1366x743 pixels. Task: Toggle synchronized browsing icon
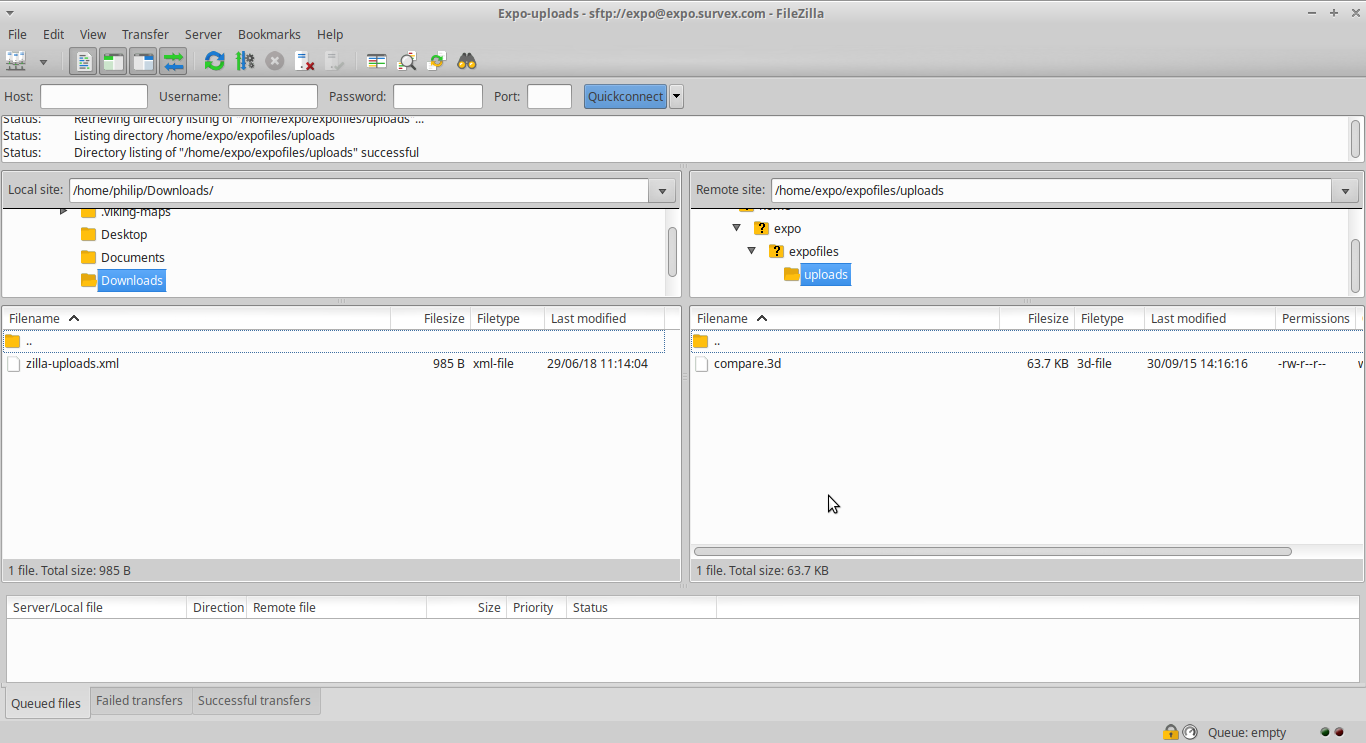(436, 62)
